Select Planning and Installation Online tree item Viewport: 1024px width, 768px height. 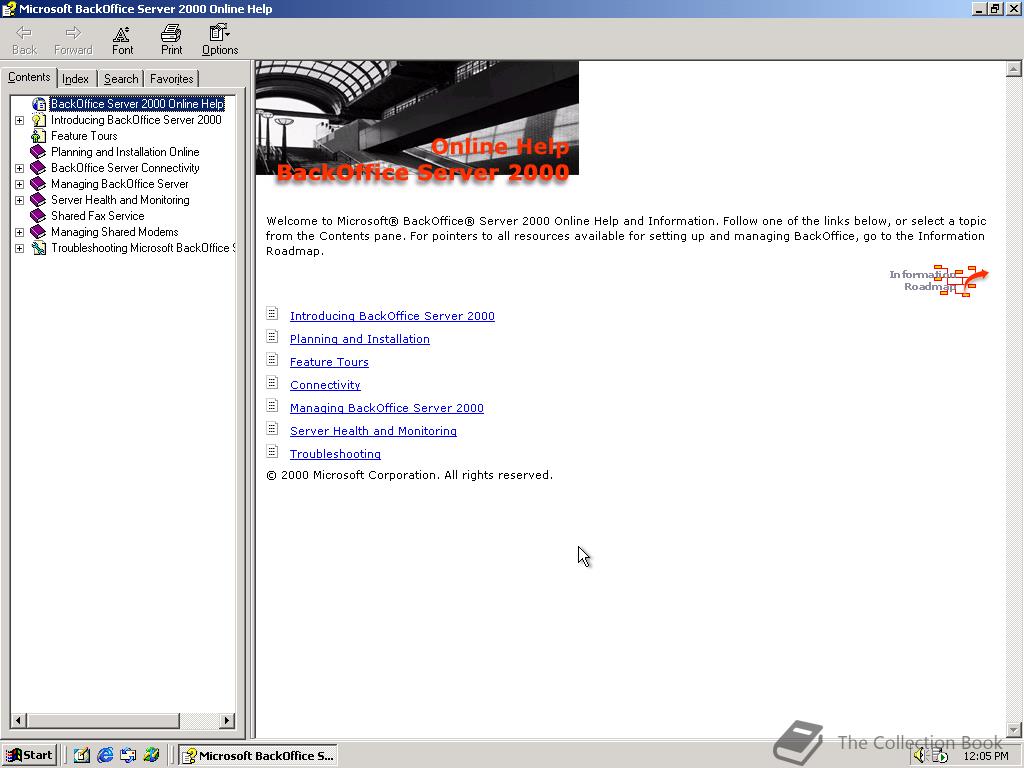pyautogui.click(x=125, y=152)
